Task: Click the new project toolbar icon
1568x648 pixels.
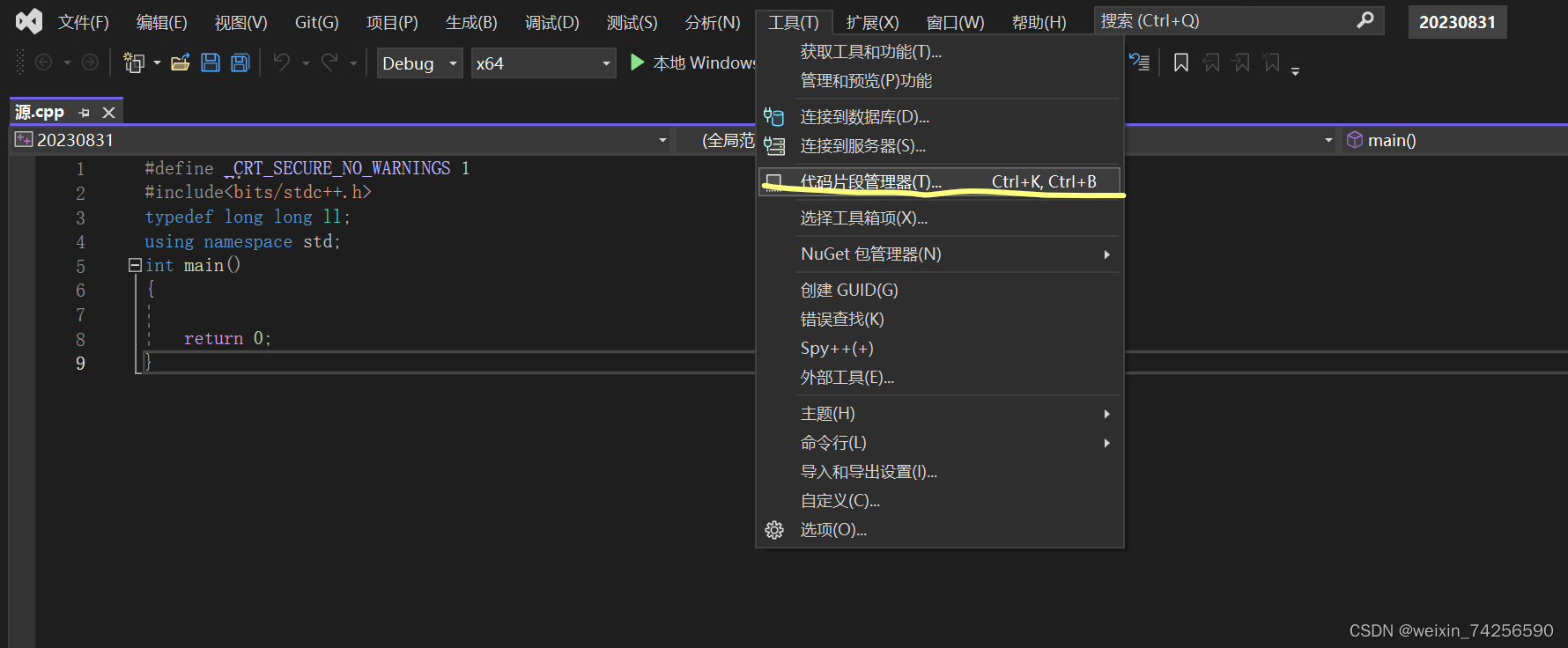Action: [x=134, y=63]
